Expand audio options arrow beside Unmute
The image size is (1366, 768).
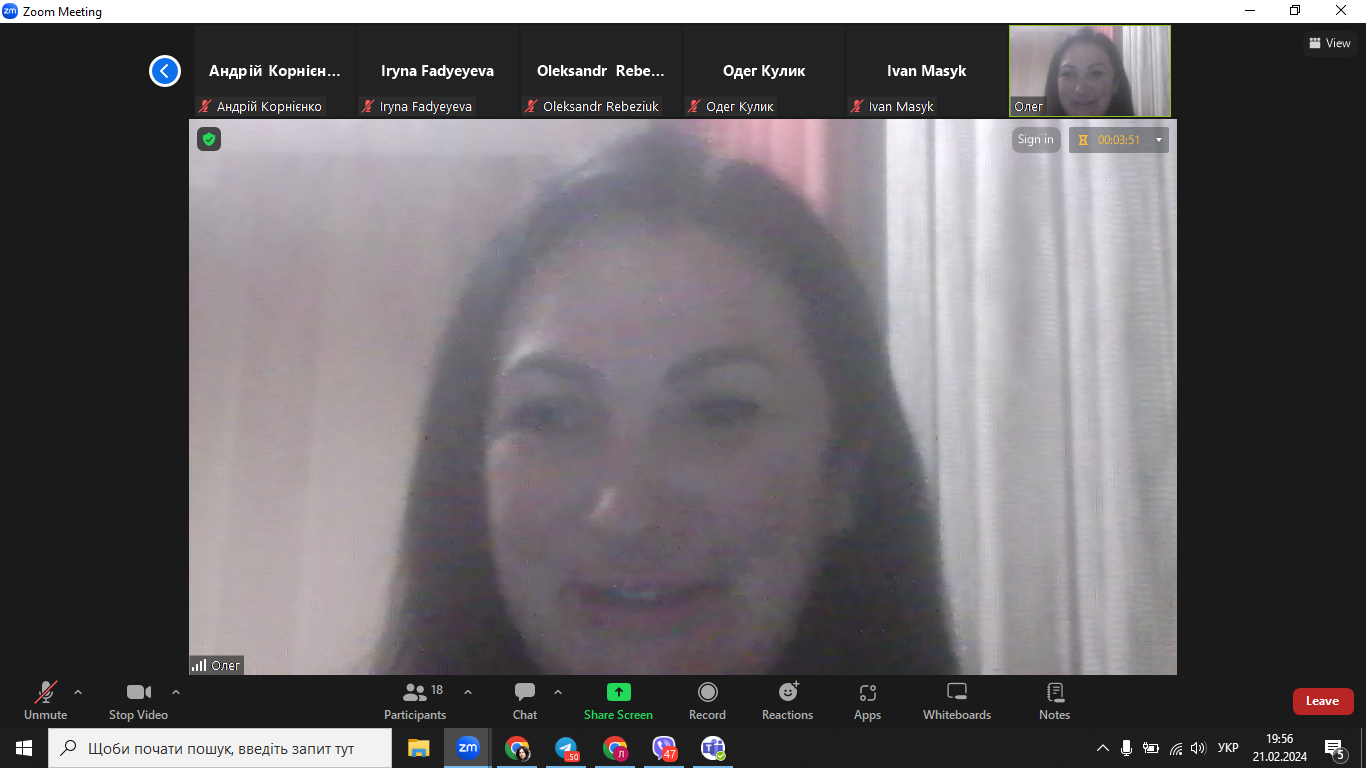[x=78, y=692]
